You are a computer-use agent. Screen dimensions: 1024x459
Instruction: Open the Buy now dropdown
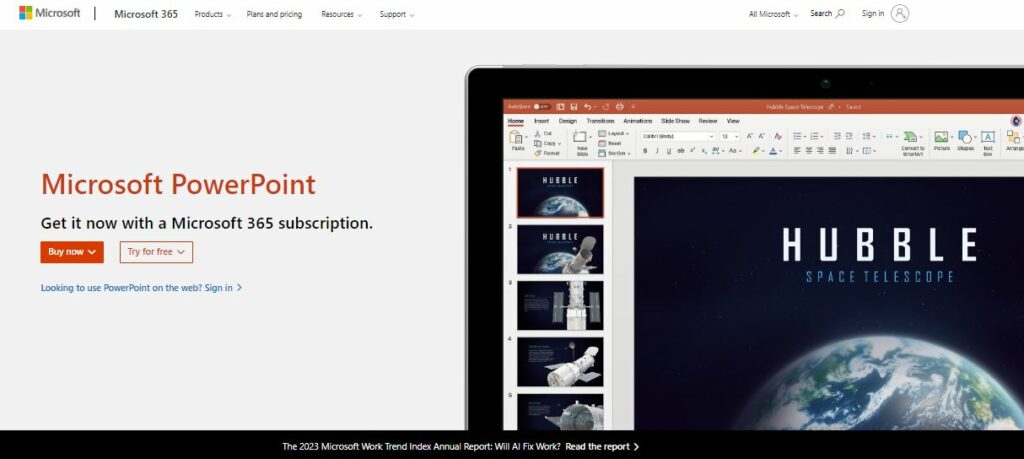coord(72,252)
